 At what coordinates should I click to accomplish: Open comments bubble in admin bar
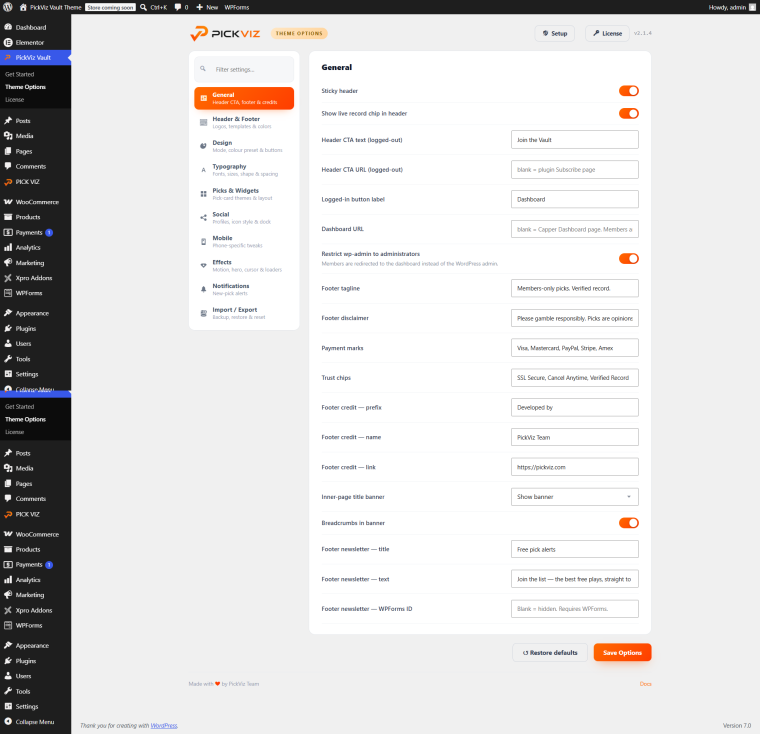(178, 7)
